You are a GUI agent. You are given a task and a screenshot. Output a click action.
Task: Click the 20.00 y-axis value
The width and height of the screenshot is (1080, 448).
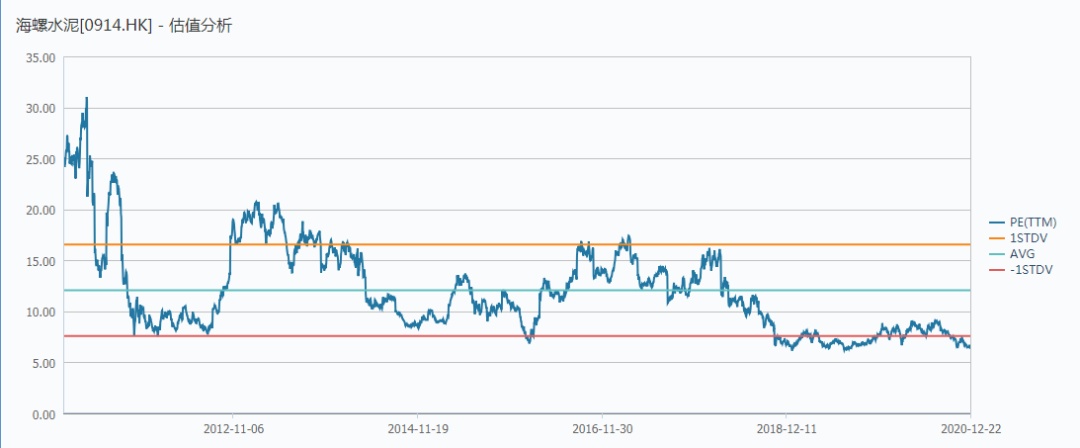point(41,210)
